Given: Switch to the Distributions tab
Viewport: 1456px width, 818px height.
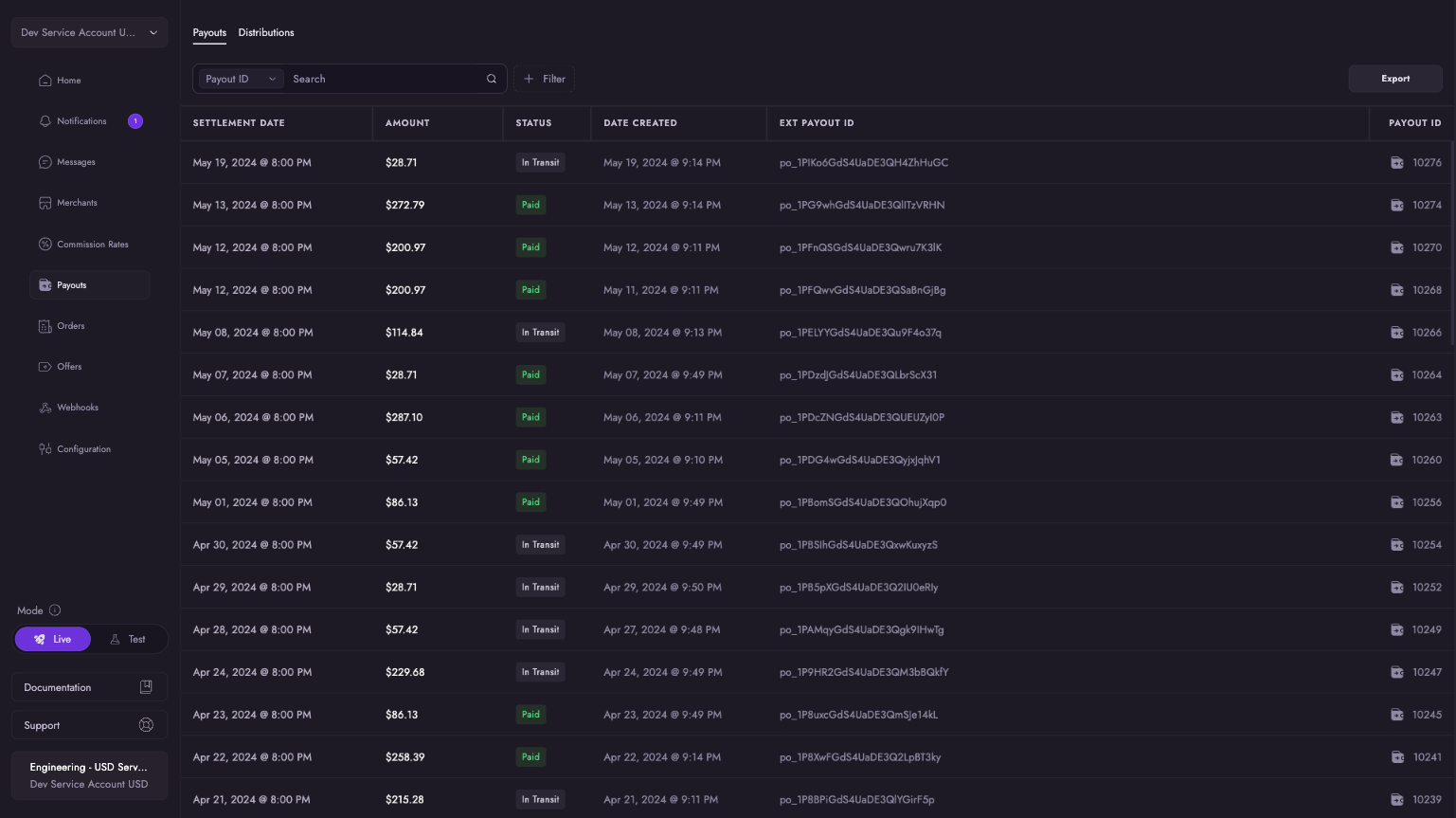Looking at the screenshot, I should point(266,32).
